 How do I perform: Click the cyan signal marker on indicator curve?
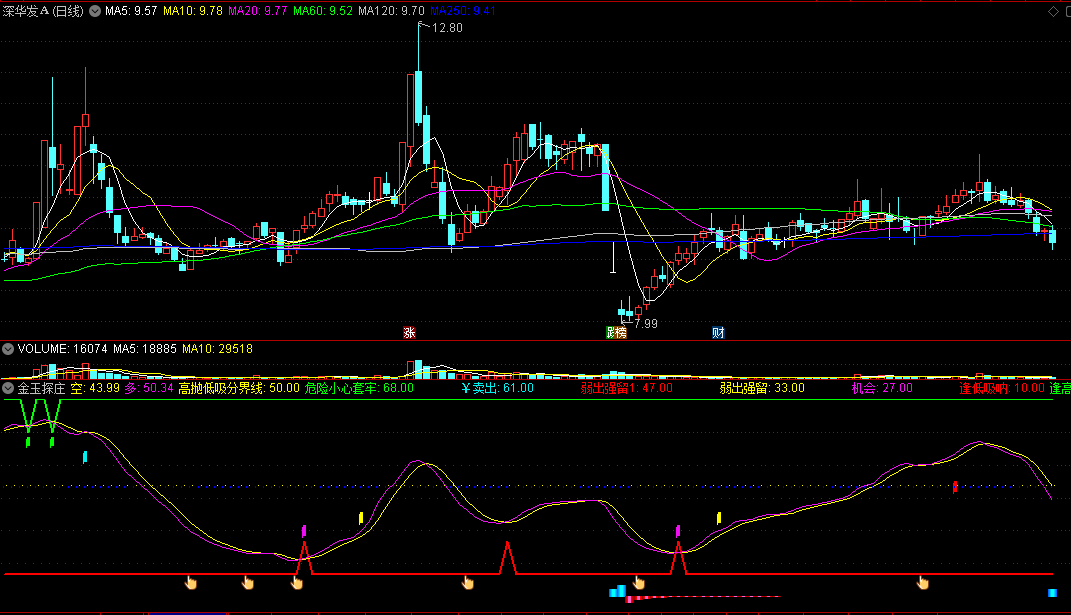[x=85, y=457]
